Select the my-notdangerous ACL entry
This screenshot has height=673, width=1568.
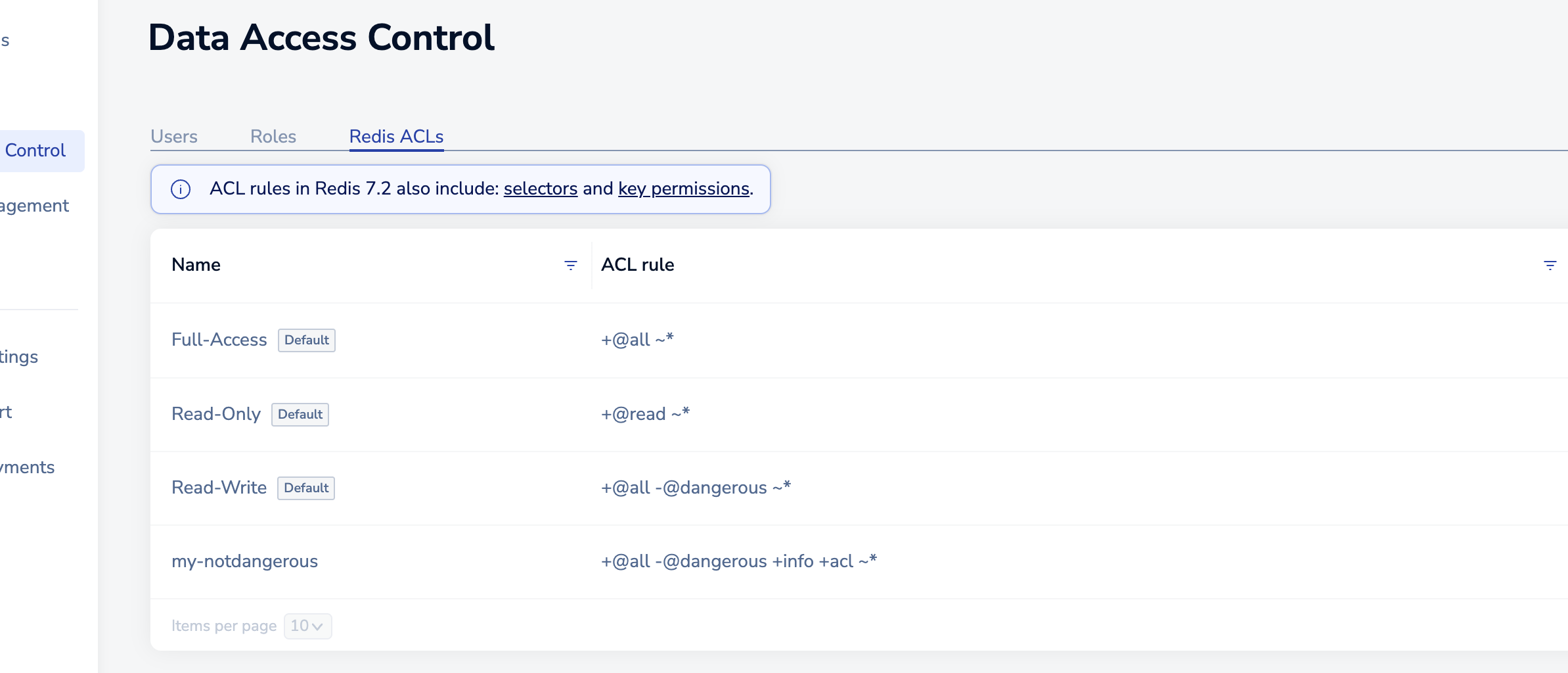pyautogui.click(x=244, y=561)
